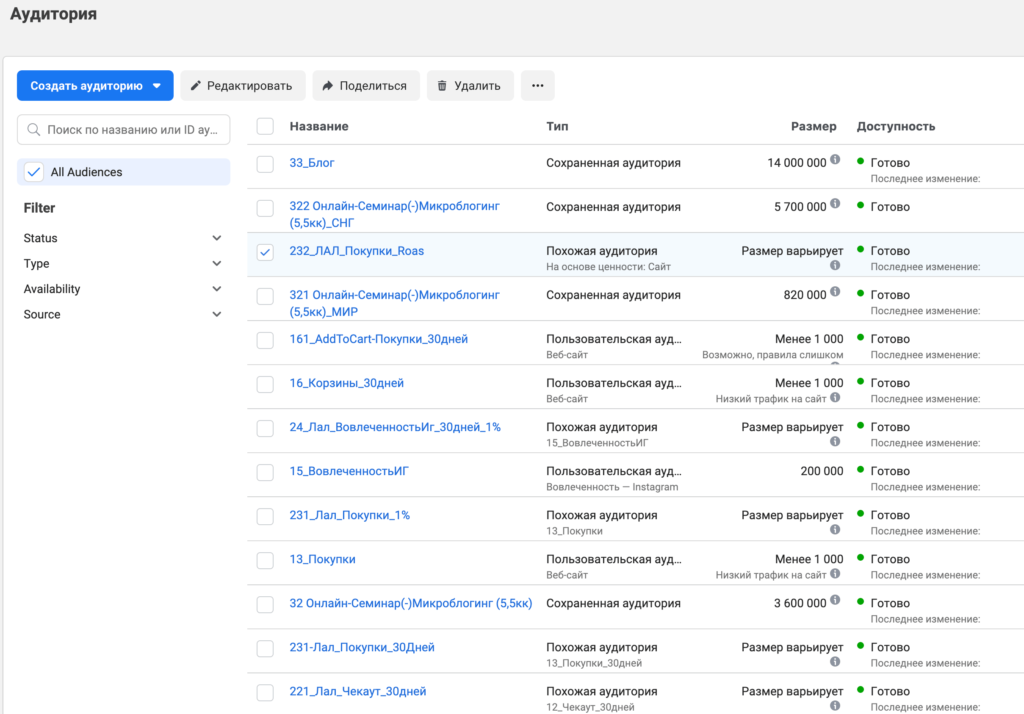Click info icon next to 16_Корзины_30дней low traffic note
This screenshot has height=714, width=1024.
(x=835, y=398)
